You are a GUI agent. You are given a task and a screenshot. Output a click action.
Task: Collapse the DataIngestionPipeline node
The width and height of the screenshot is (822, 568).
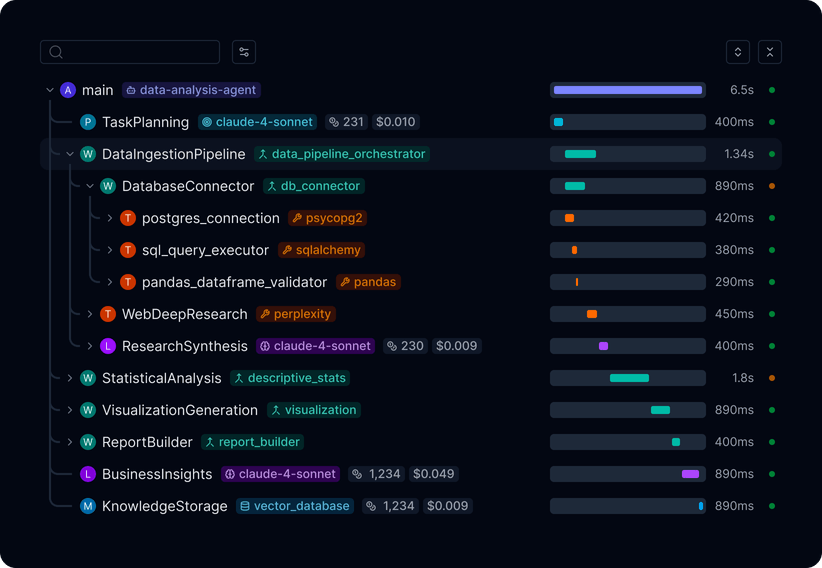(70, 154)
